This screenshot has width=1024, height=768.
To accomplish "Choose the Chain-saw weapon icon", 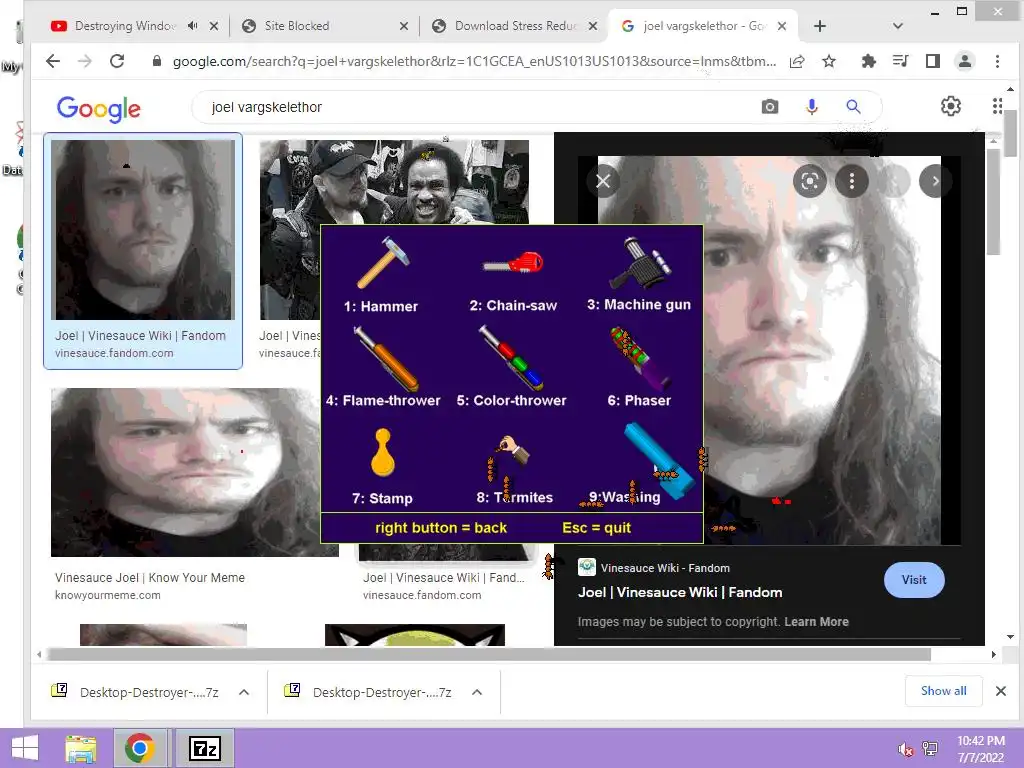I will pyautogui.click(x=513, y=263).
